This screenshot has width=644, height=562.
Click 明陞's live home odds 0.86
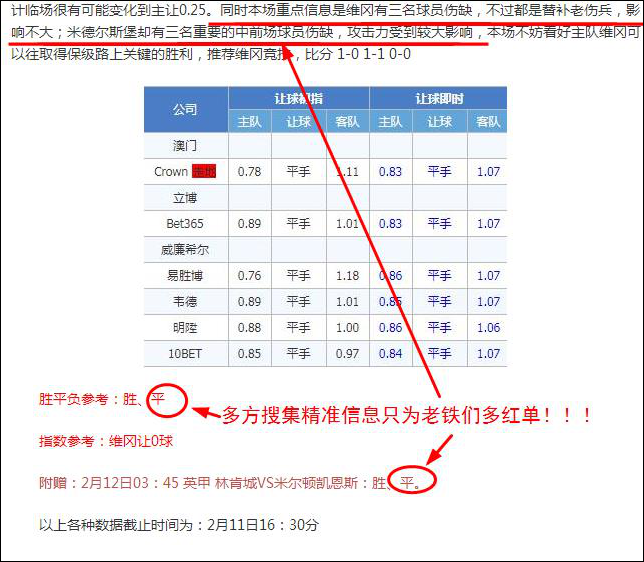(x=390, y=327)
